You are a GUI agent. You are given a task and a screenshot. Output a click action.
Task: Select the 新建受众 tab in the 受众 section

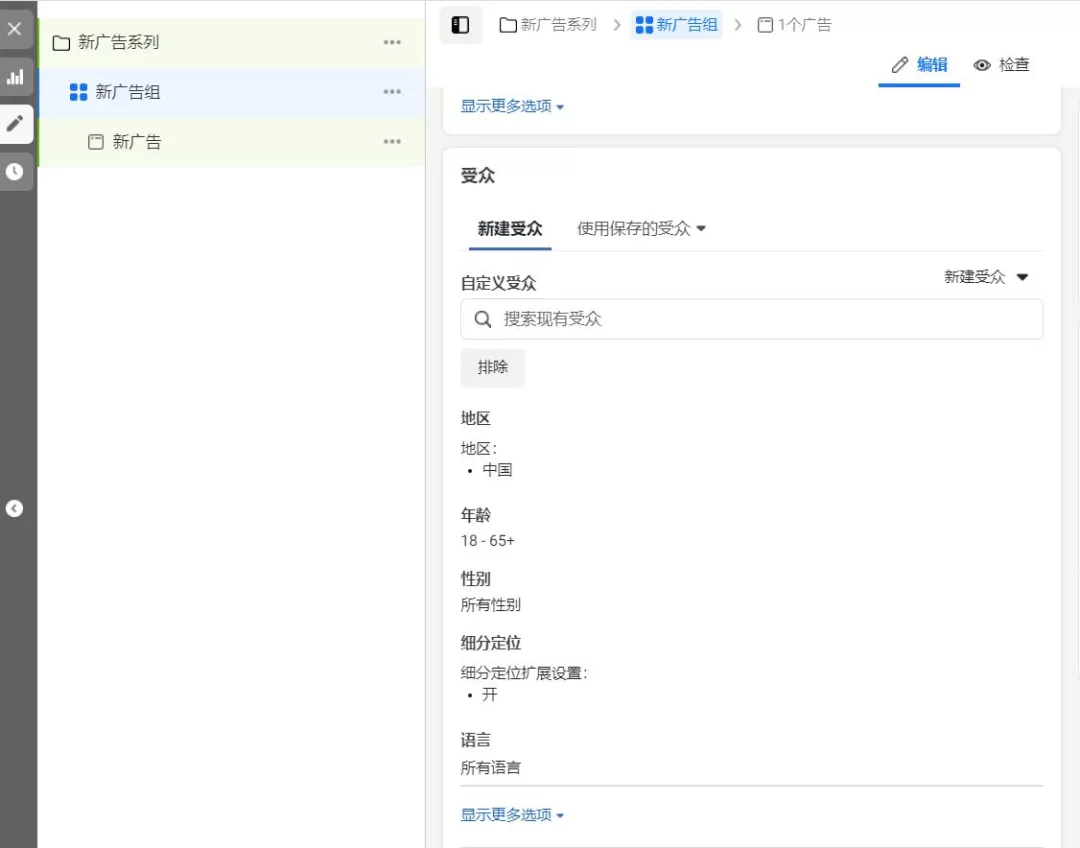pos(509,228)
